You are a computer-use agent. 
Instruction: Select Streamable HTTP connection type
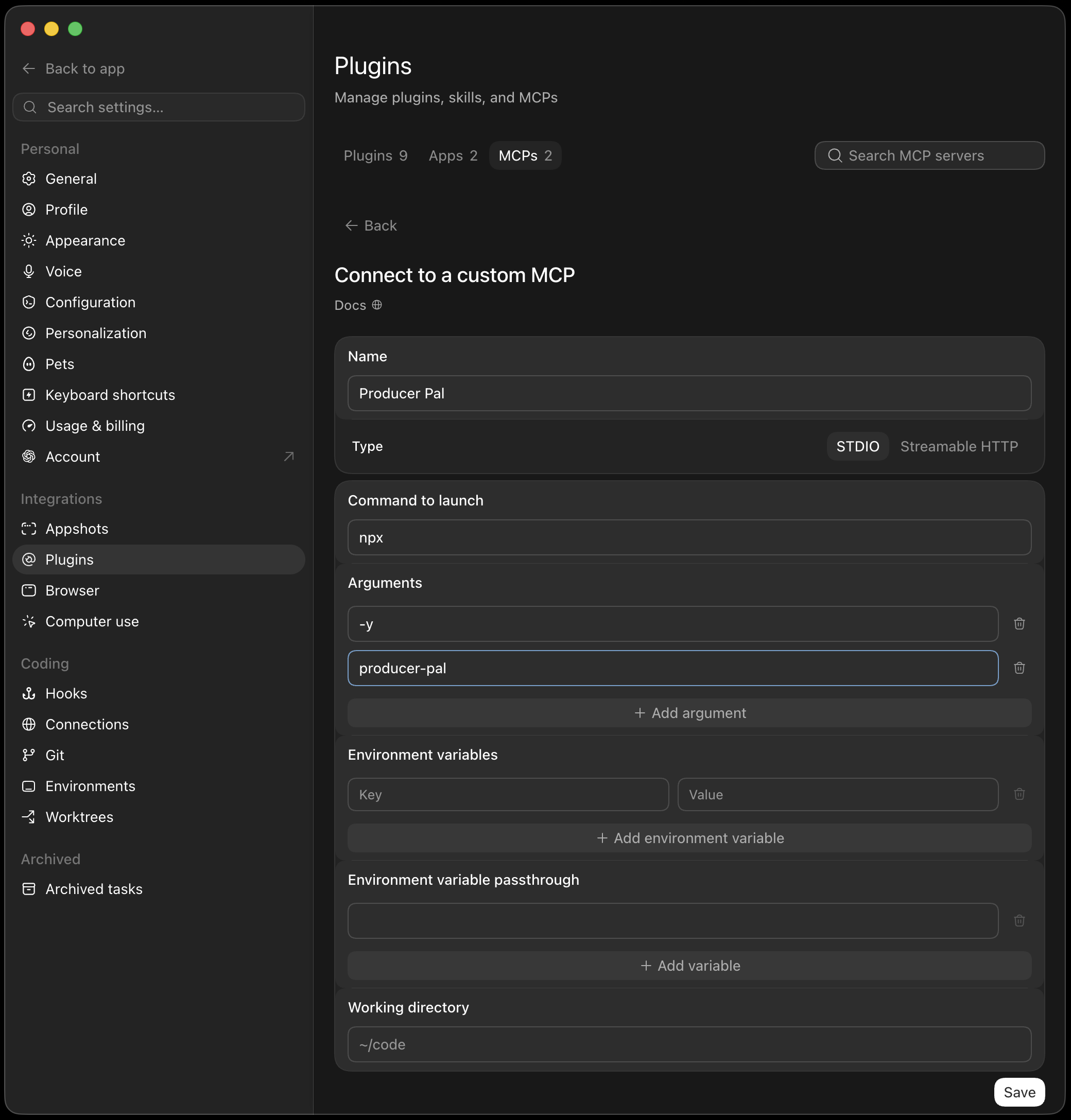tap(959, 446)
